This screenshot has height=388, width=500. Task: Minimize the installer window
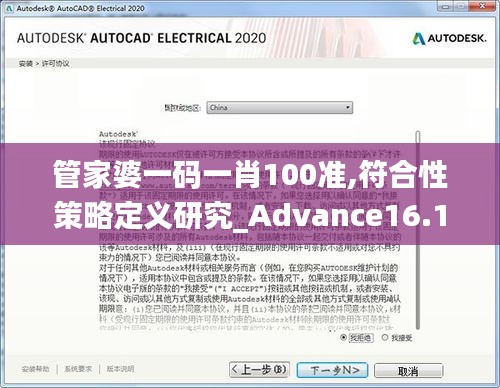click(x=446, y=6)
